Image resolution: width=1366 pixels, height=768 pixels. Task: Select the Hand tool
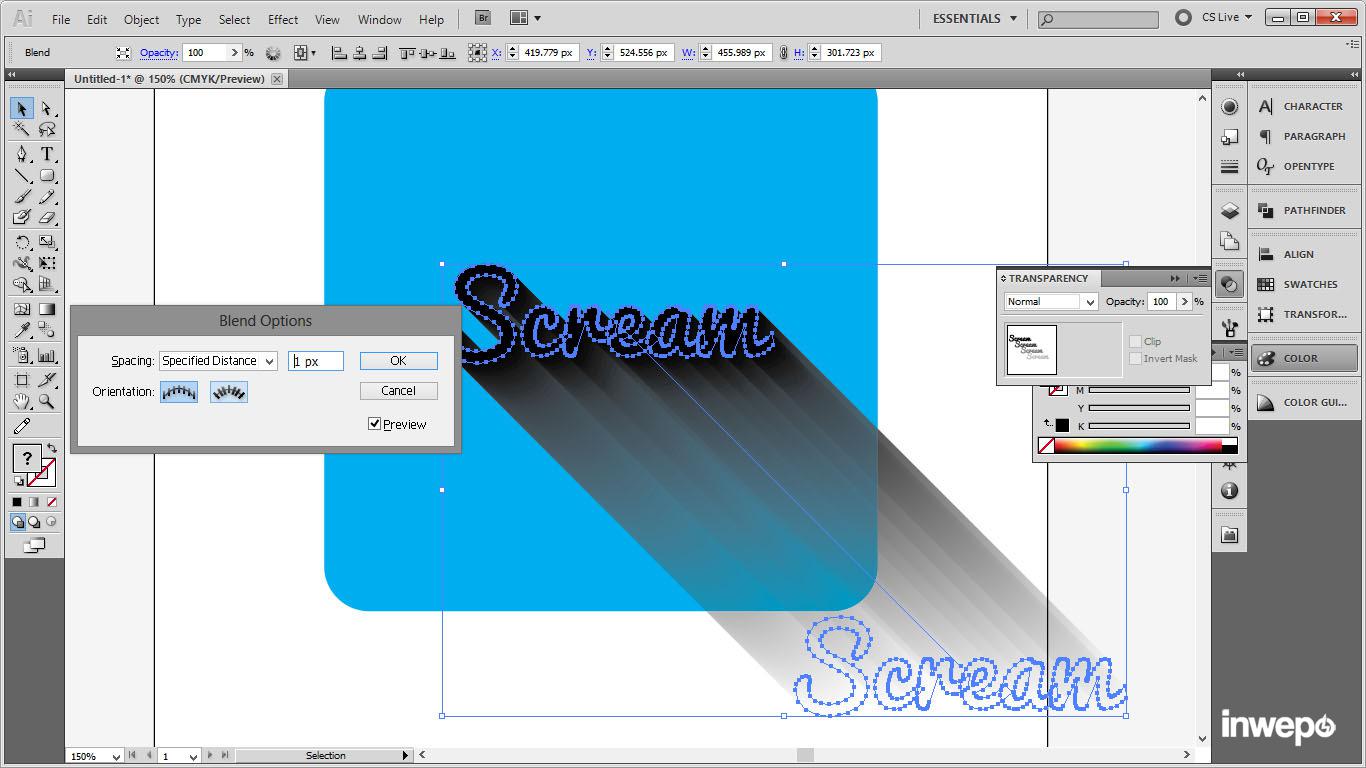(x=22, y=402)
